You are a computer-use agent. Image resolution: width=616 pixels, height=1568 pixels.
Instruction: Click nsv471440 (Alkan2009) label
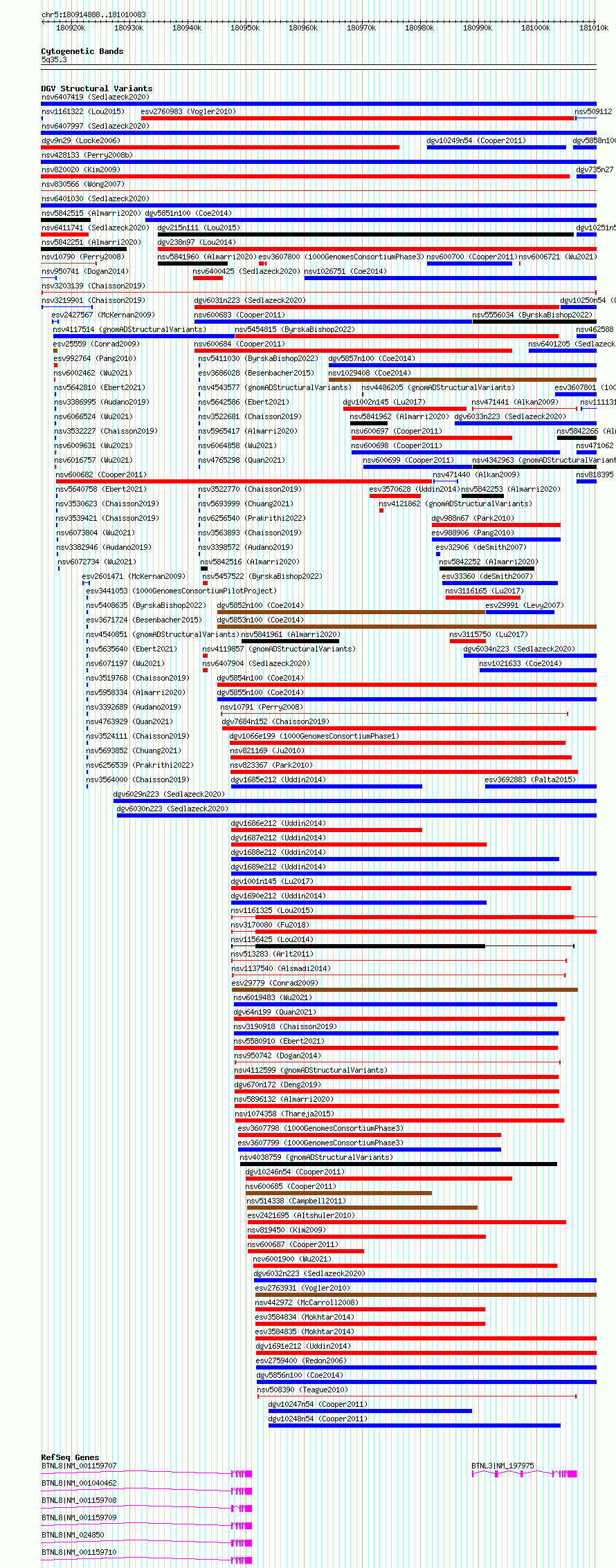tap(476, 474)
